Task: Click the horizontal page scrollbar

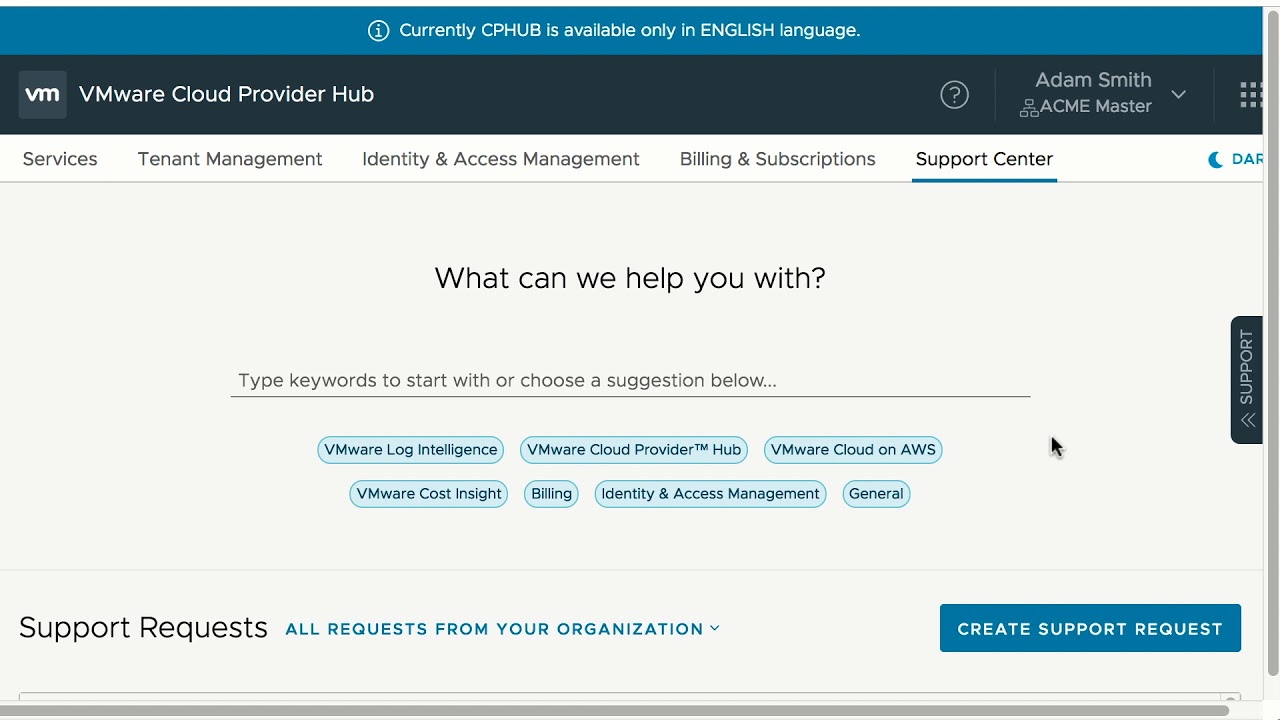Action: click(615, 711)
